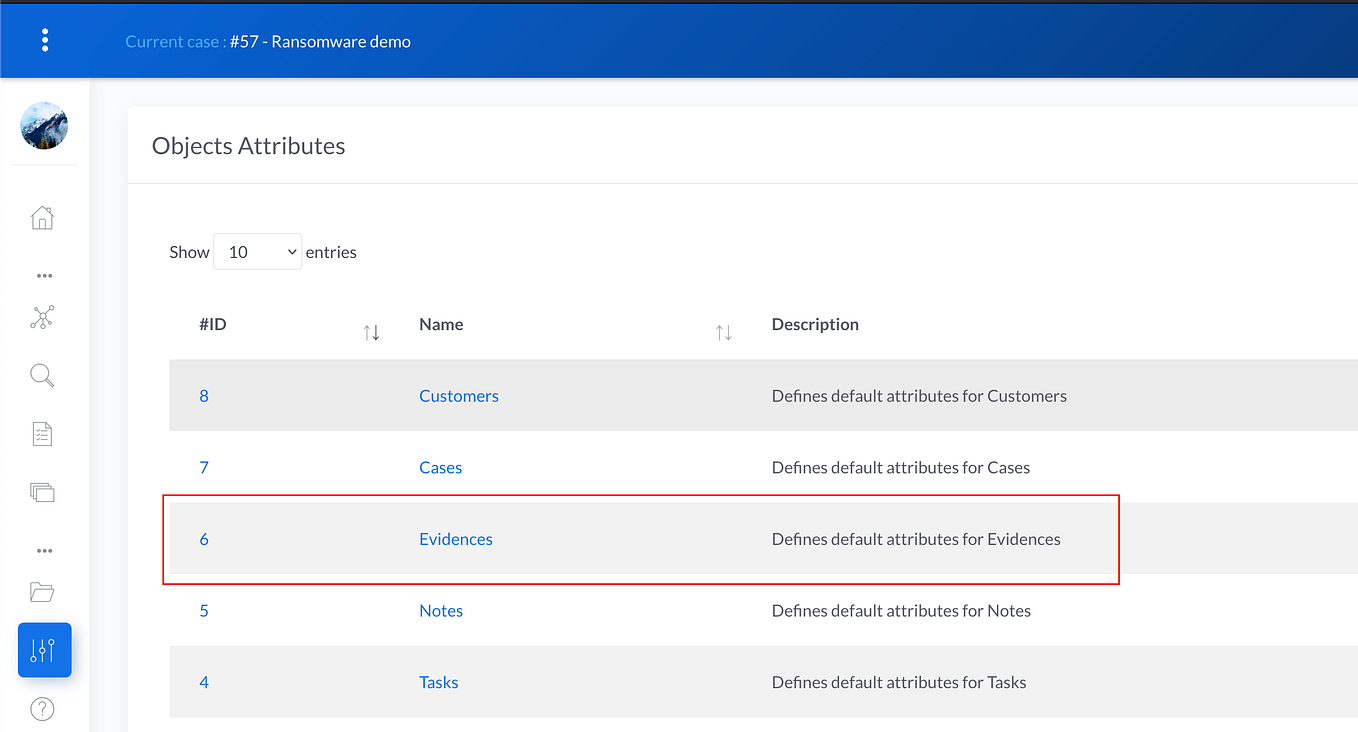Open the stacked cards activities icon
This screenshot has width=1358, height=732.
coord(42,491)
